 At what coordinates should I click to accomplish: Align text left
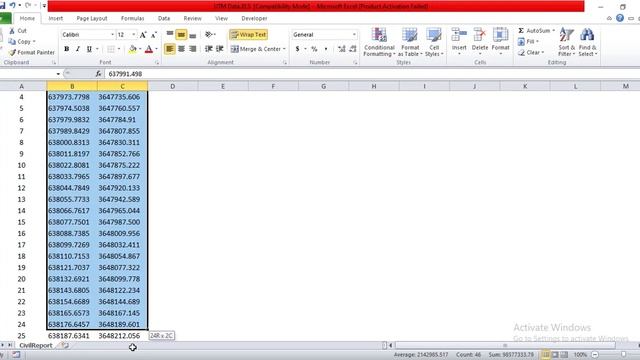tap(170, 49)
